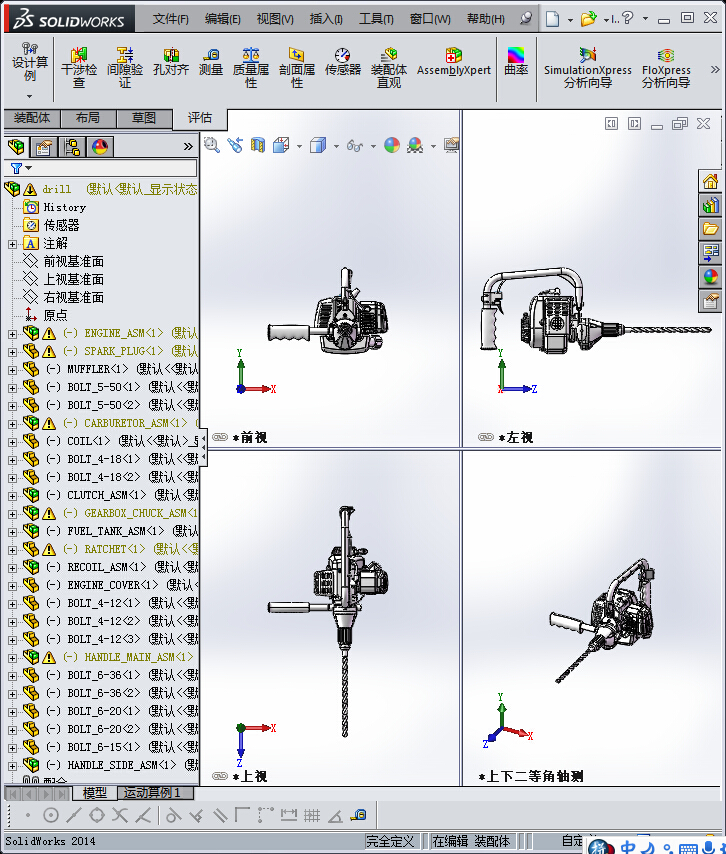This screenshot has height=854, width=726.
Task: Open the filter dropdown arrow in tree
Action: point(29,168)
